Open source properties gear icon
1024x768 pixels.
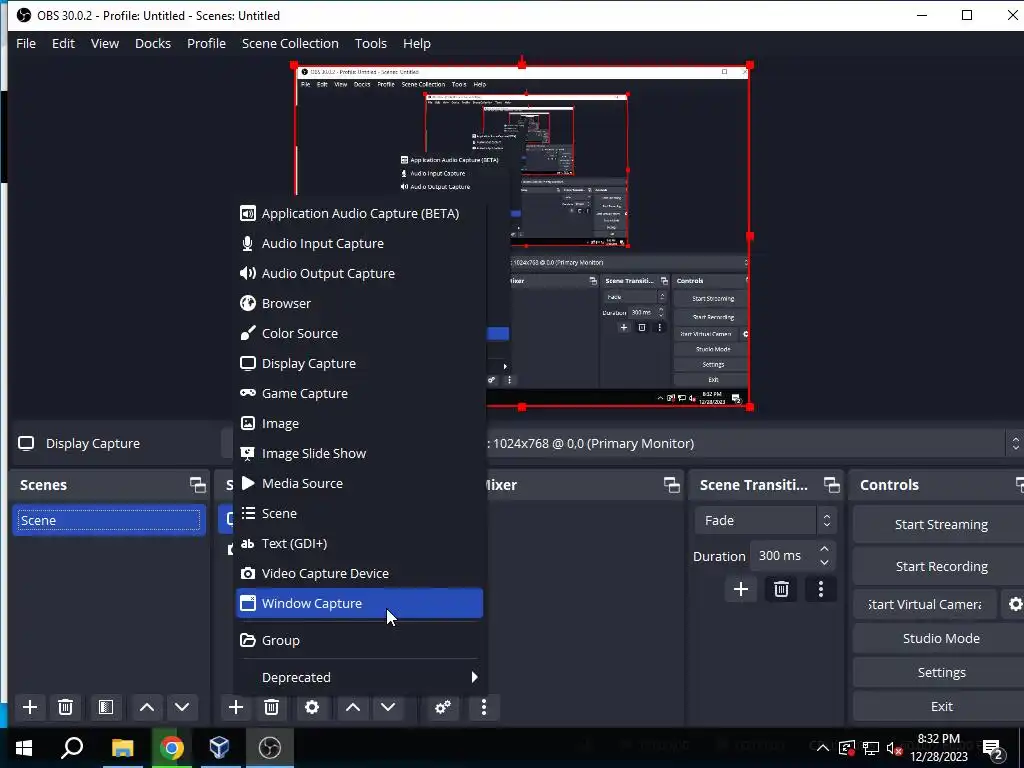312,707
